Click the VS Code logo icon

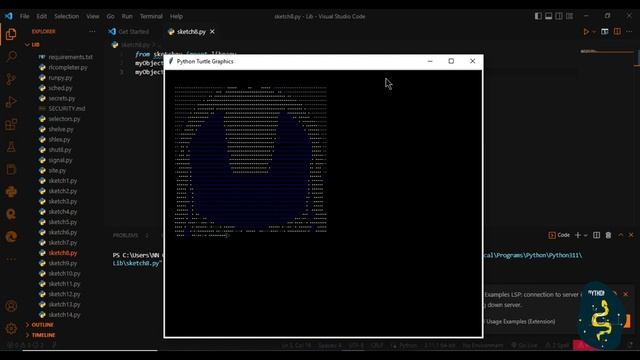pyautogui.click(x=9, y=16)
